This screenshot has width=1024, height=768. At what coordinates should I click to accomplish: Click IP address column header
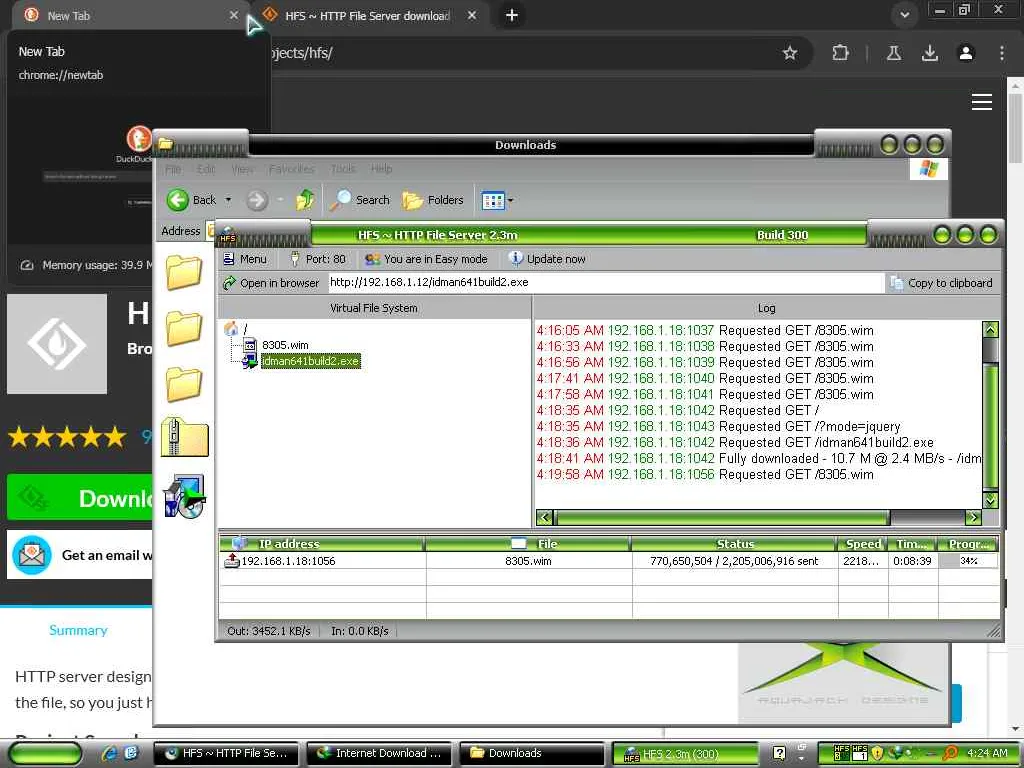321,544
